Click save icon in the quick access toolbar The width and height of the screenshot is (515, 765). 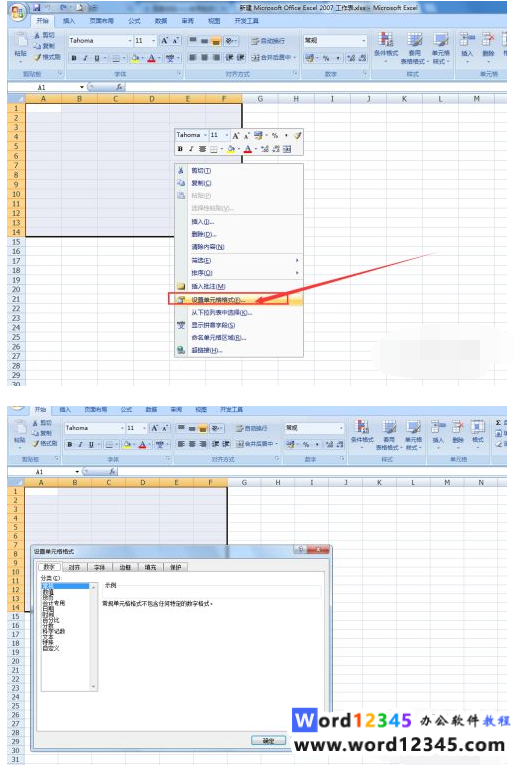tap(37, 8)
